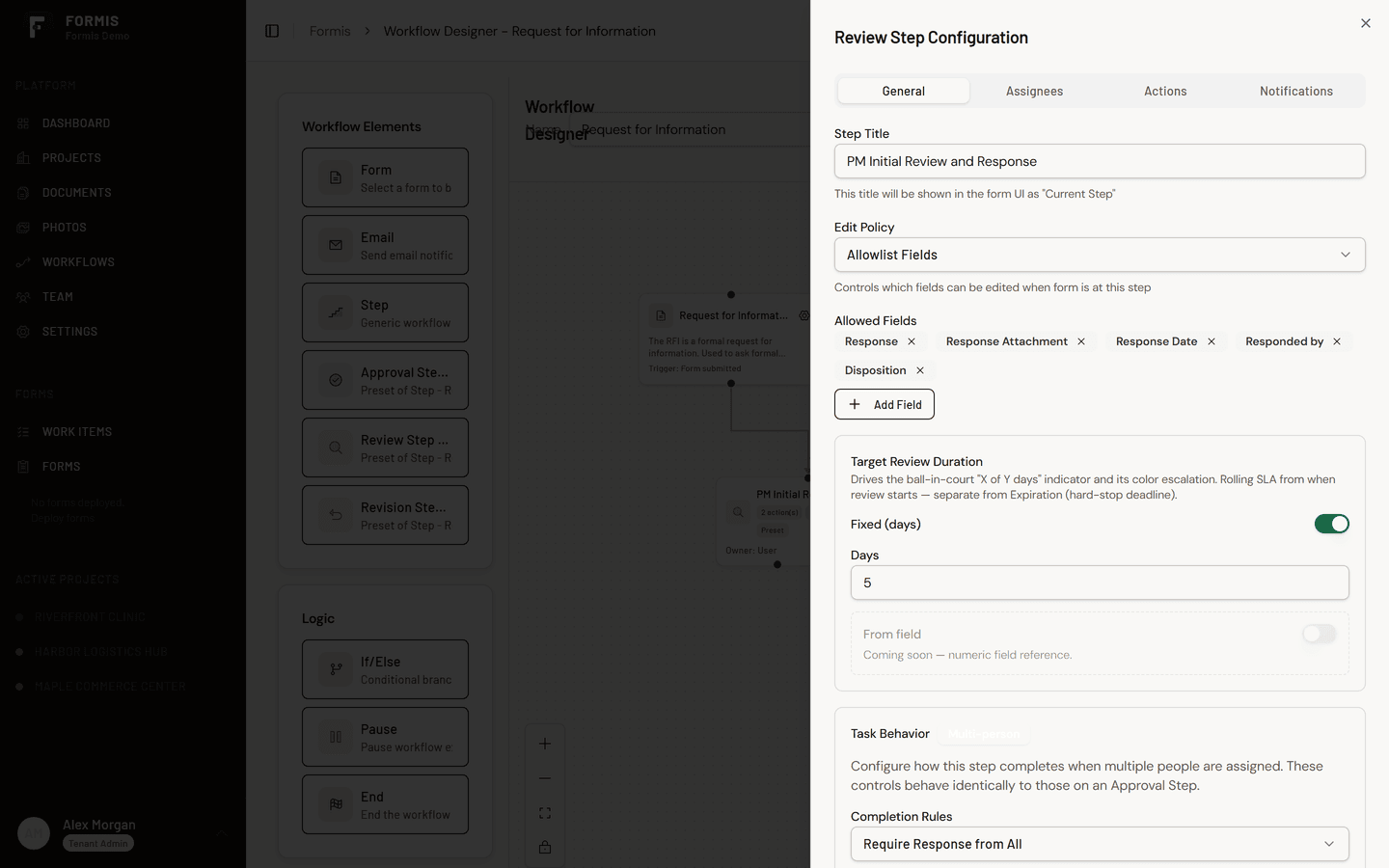Open the Alex Morgan user menu
The image size is (1389, 868).
(x=123, y=832)
